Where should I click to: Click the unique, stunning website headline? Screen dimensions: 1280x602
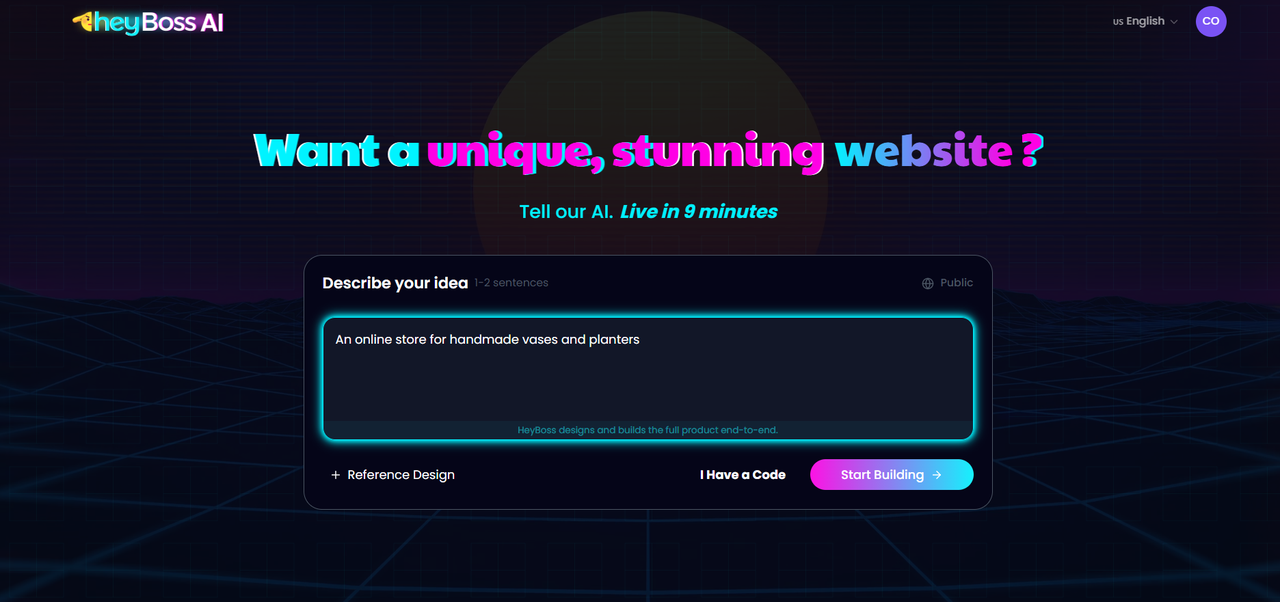(648, 150)
